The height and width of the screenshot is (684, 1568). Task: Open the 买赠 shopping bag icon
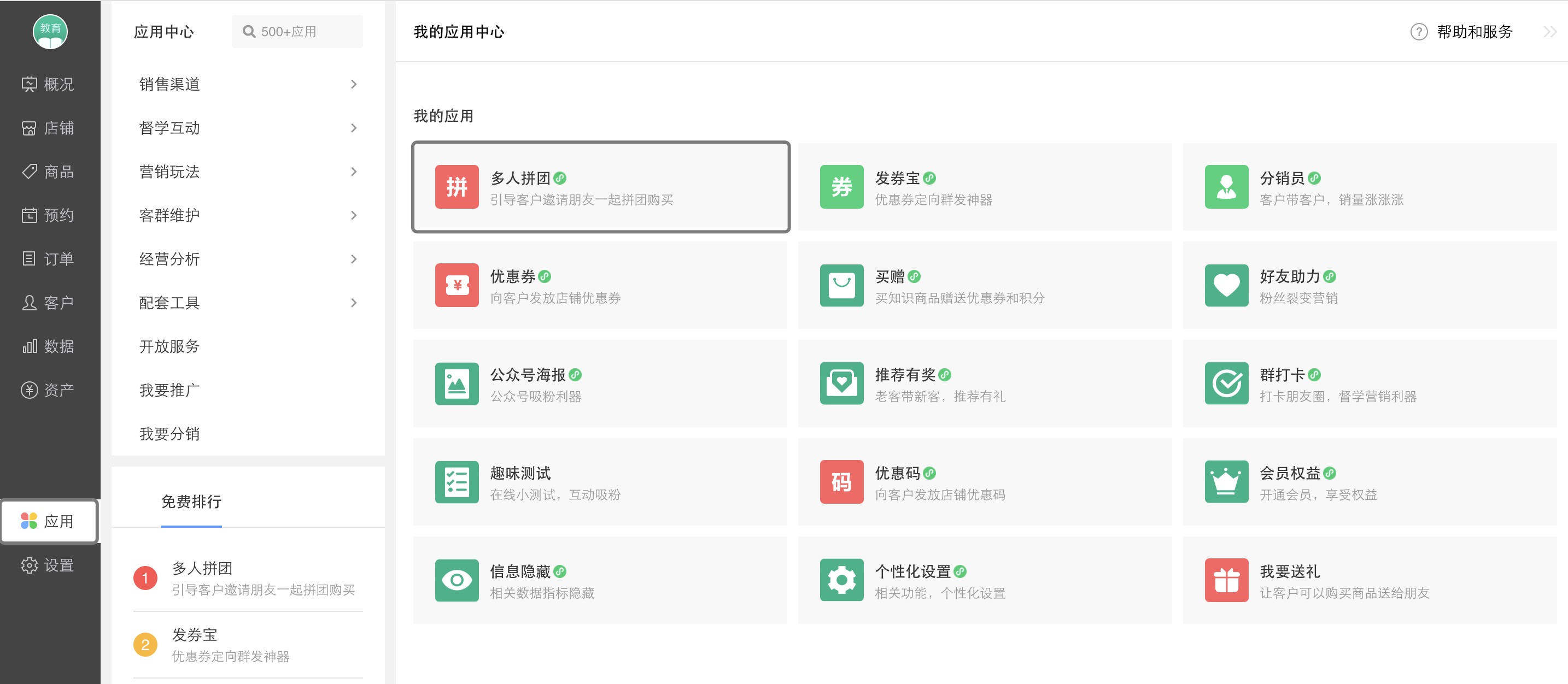pos(841,285)
